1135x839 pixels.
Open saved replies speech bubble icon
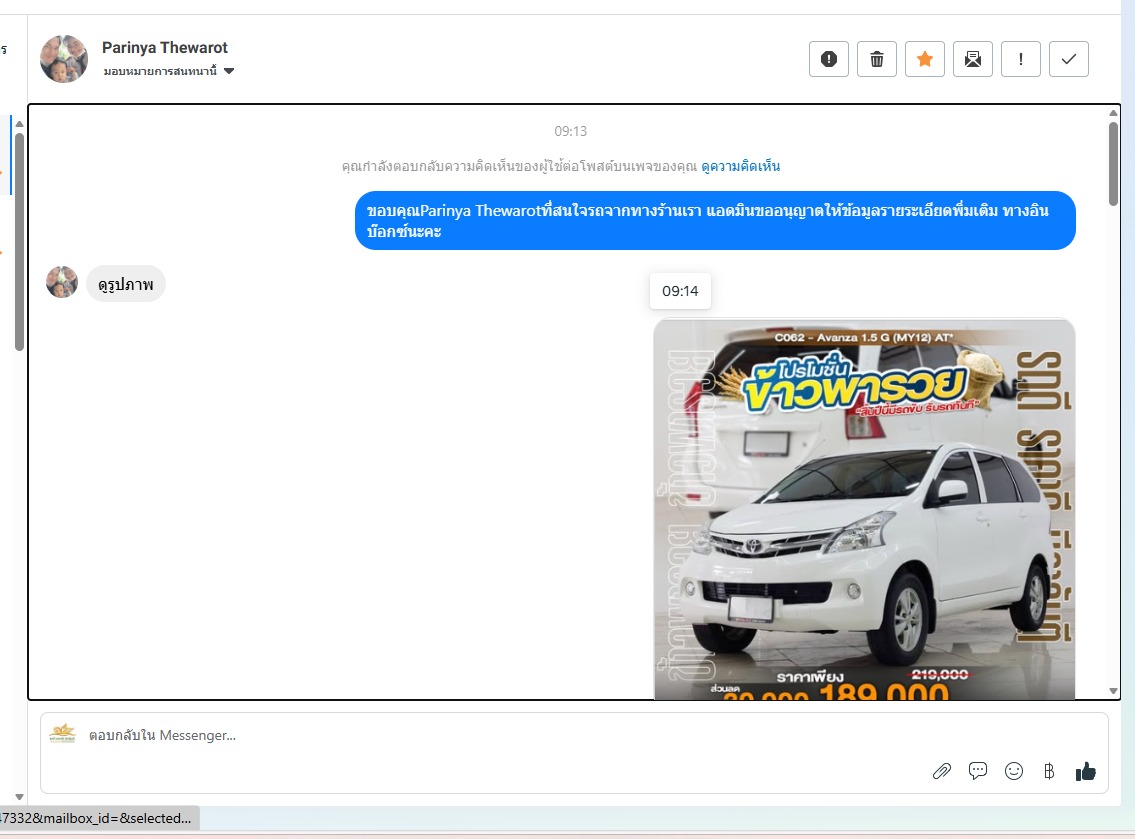[978, 771]
